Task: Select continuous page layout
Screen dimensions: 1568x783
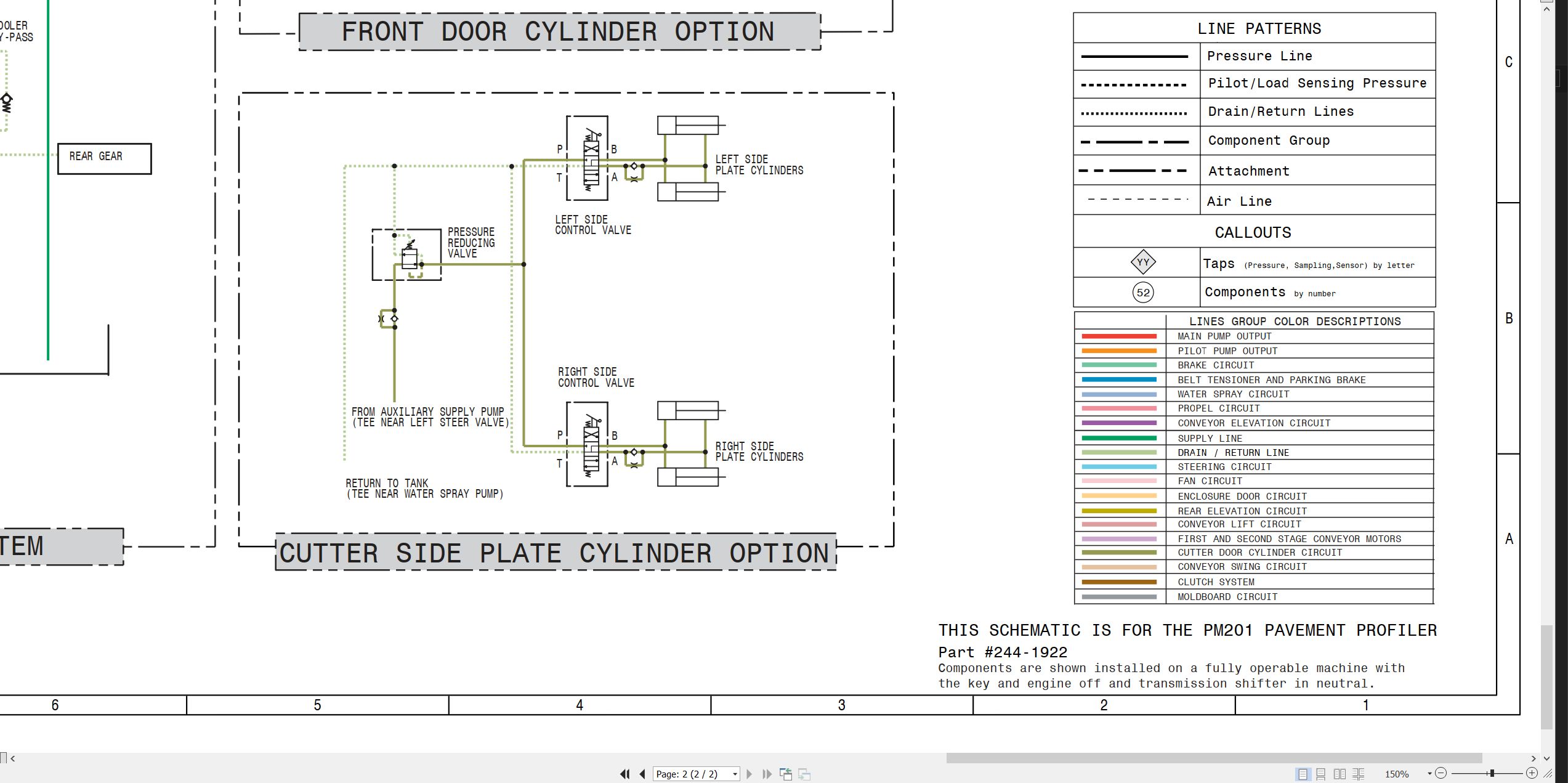Action: point(1320,774)
